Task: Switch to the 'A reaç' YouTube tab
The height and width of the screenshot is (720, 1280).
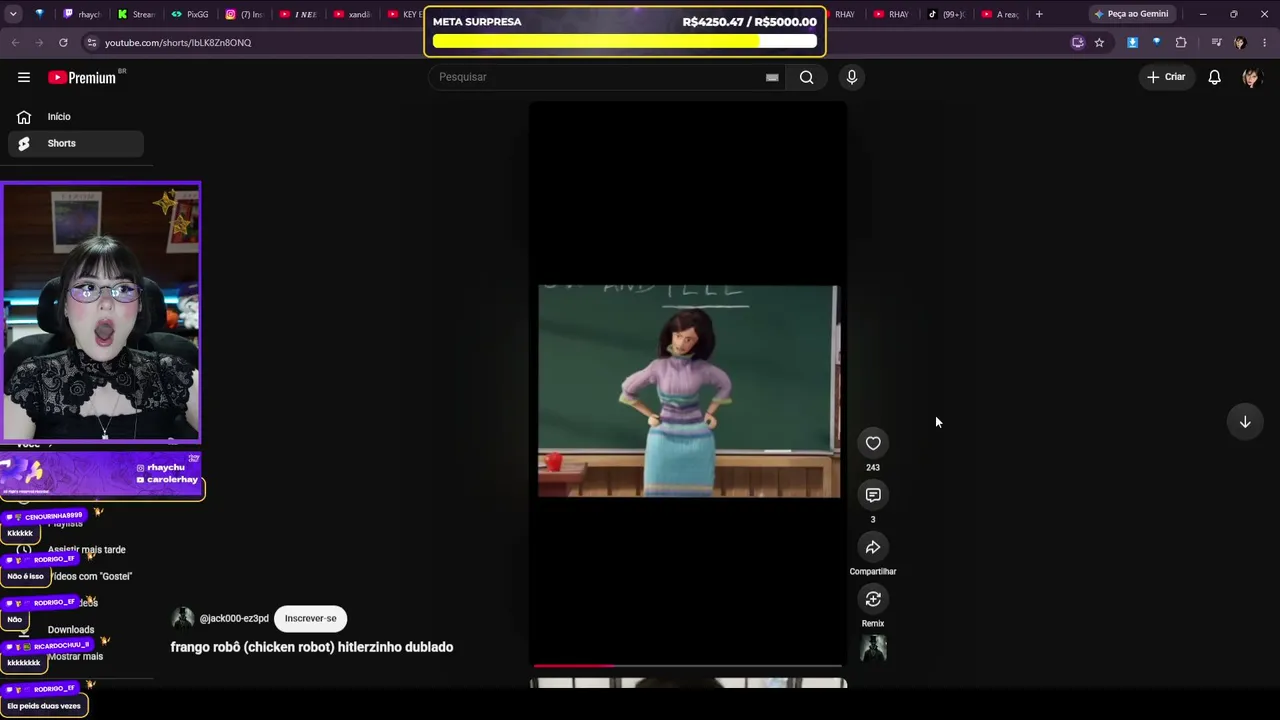Action: coord(1000,14)
